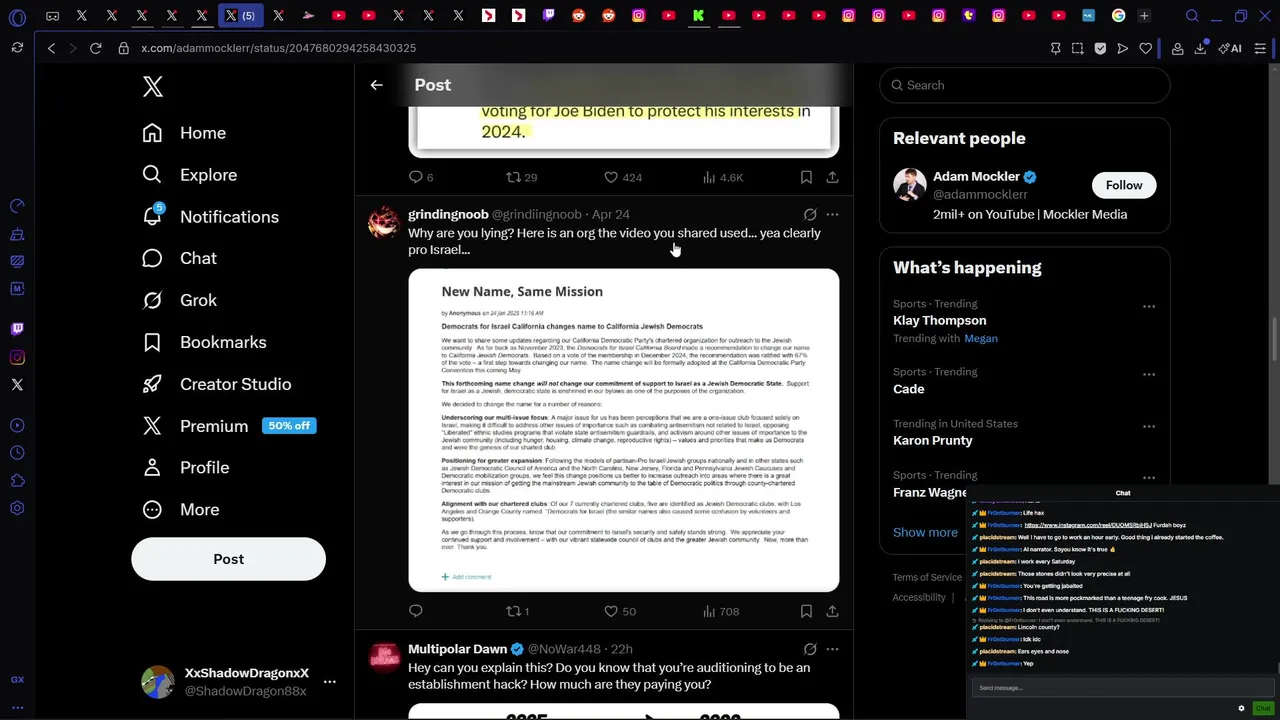Switch to the Kick browser tab
The height and width of the screenshot is (720, 1280).
pos(698,16)
